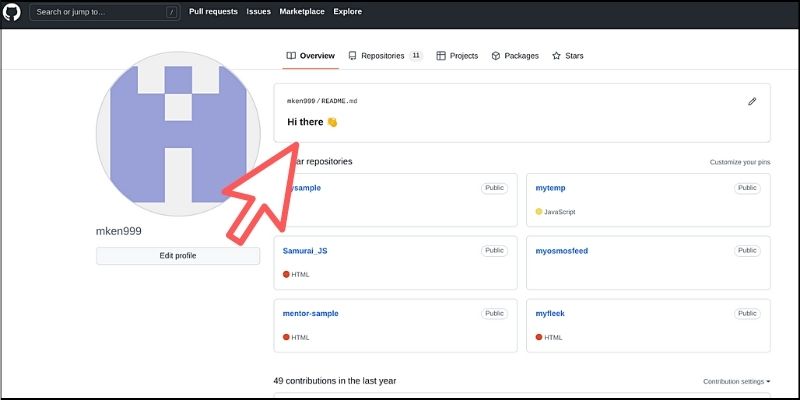The image size is (800, 400).
Task: Click the 49 contributions in the last year text
Action: 335,381
